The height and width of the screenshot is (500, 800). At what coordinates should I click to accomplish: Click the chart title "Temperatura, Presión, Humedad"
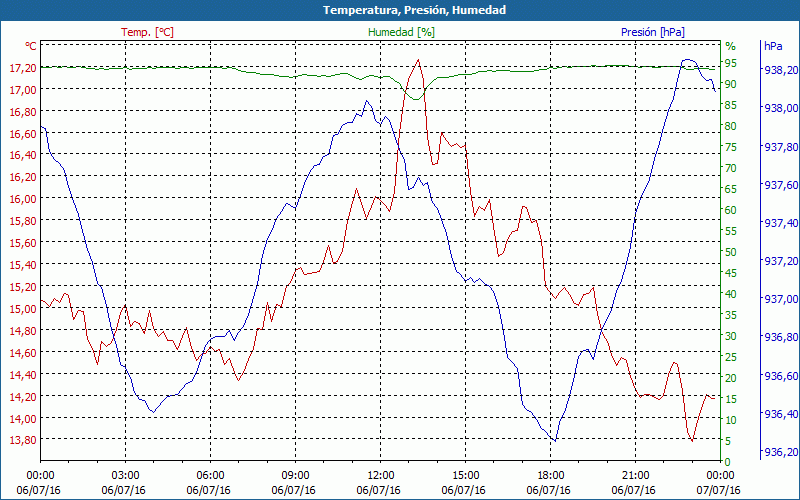coord(414,10)
